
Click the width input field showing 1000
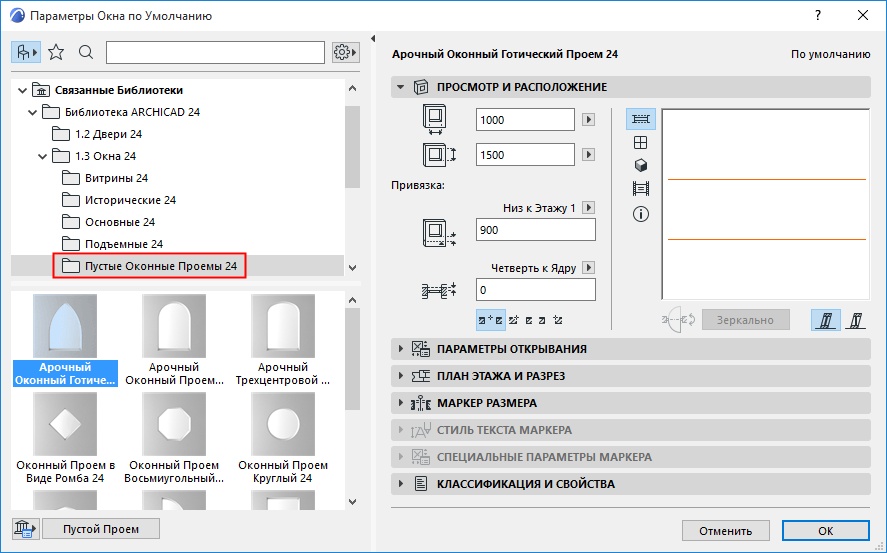525,120
